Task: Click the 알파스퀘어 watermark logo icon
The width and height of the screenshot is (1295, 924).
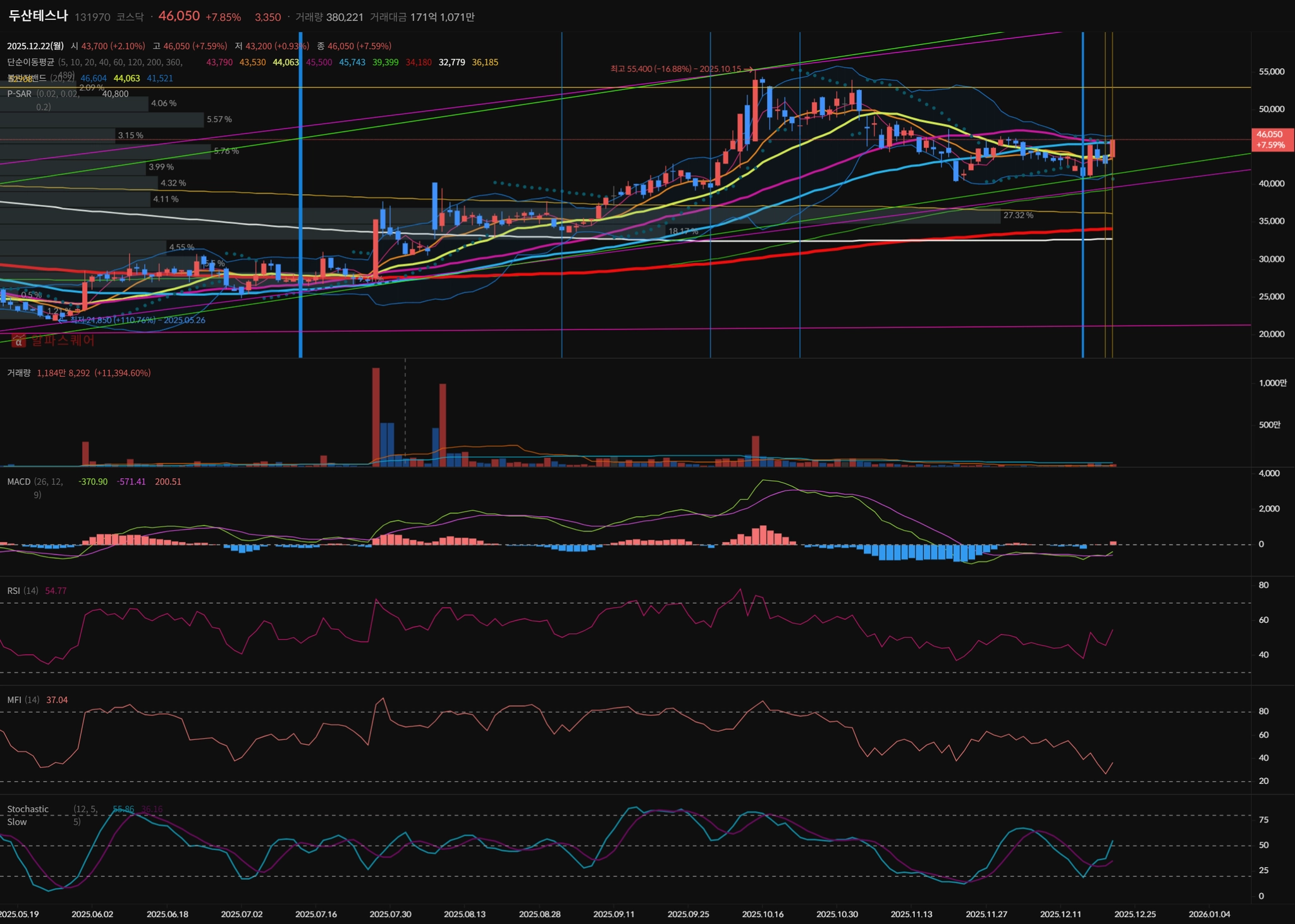Action: [x=18, y=341]
